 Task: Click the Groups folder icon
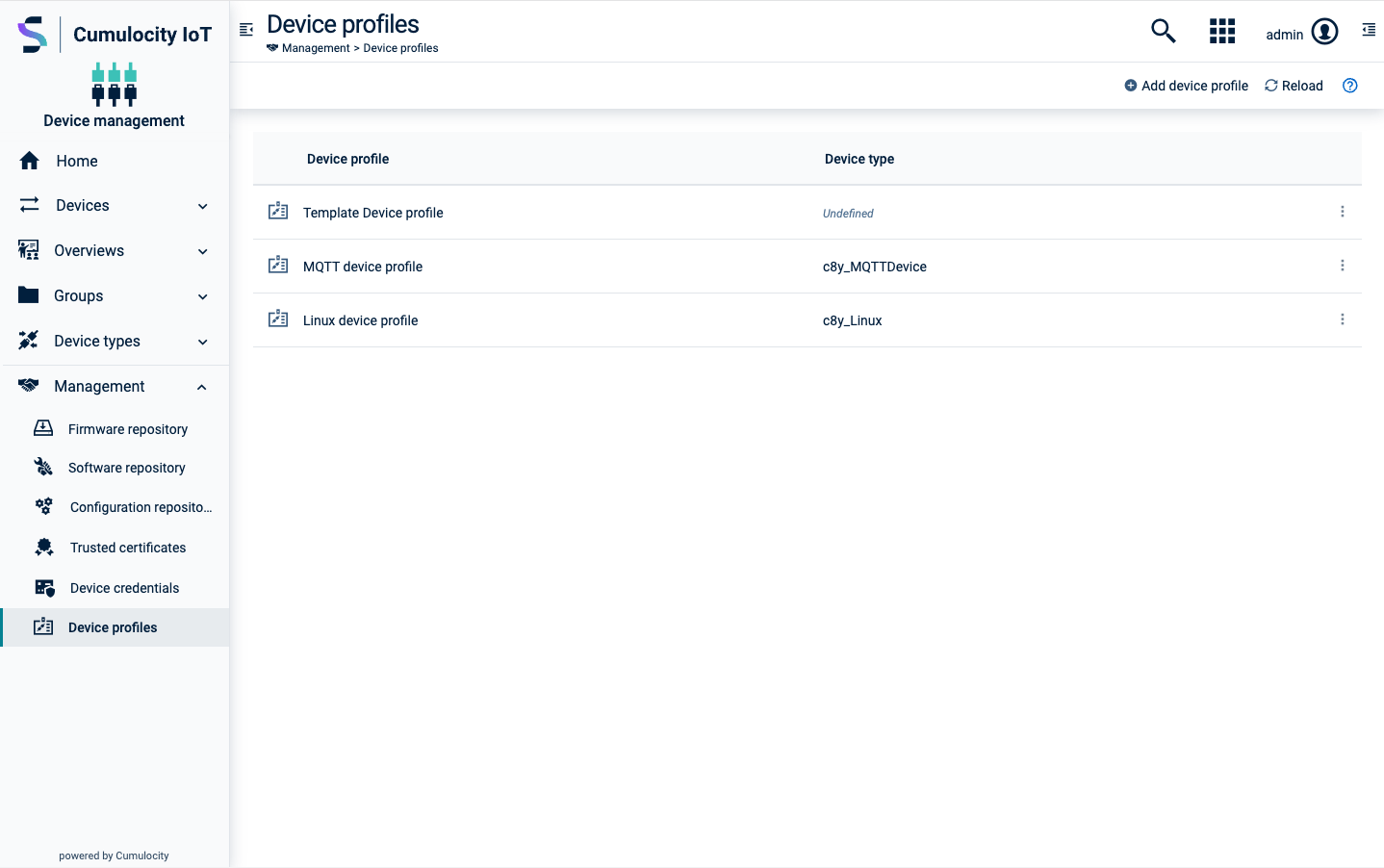29,294
